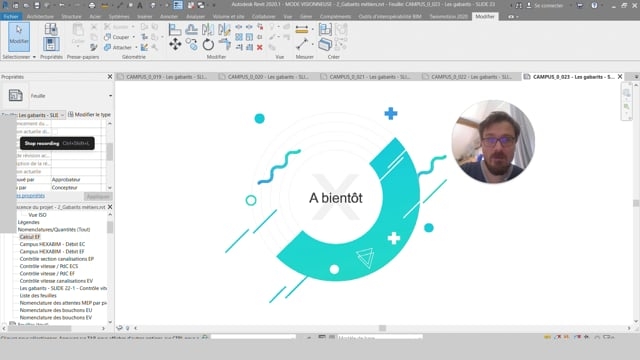The width and height of the screenshot is (640, 360).
Task: Click the Help question mark icon
Action: 594,6
